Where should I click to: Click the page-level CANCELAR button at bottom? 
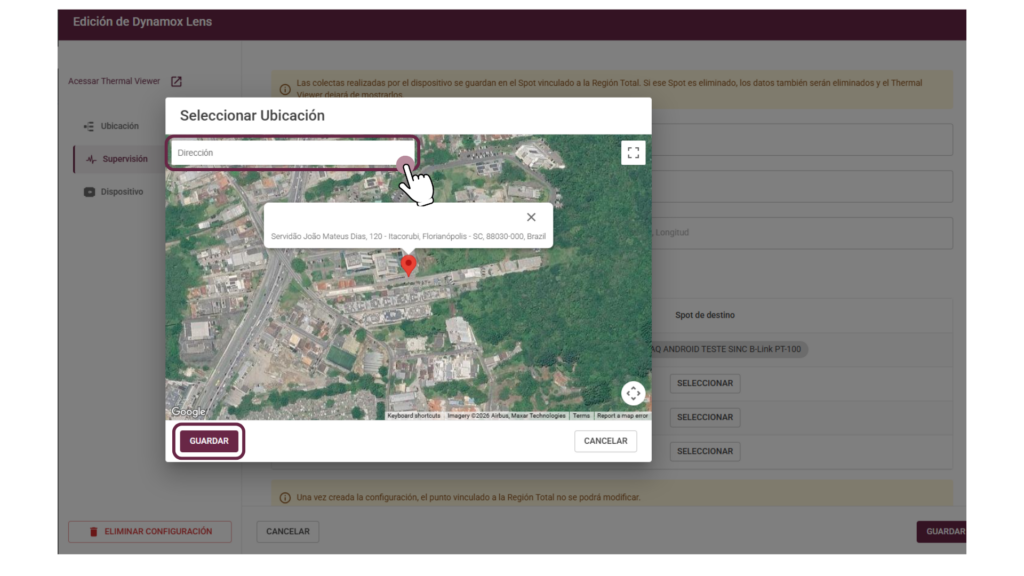pos(287,532)
